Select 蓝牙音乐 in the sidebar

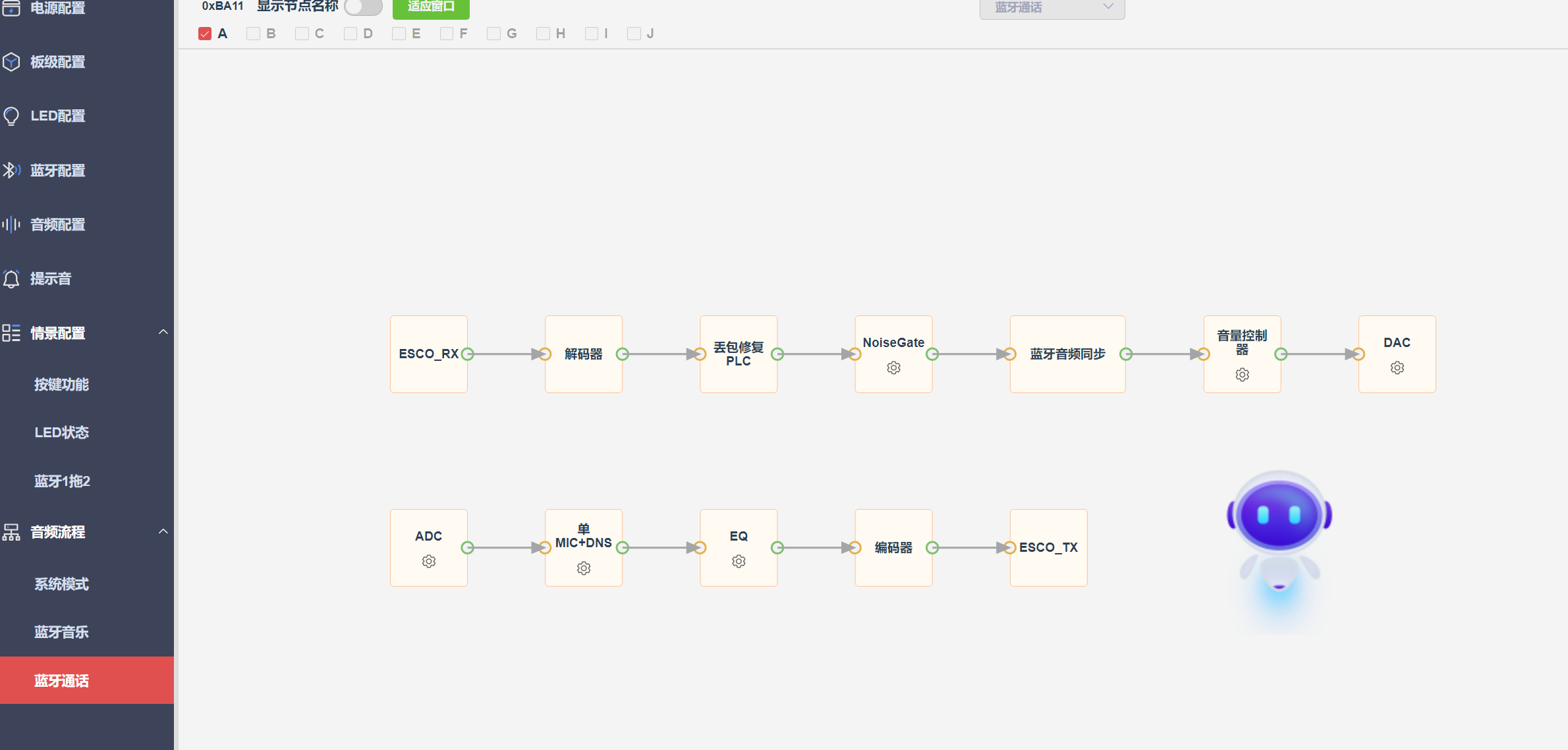[x=61, y=632]
